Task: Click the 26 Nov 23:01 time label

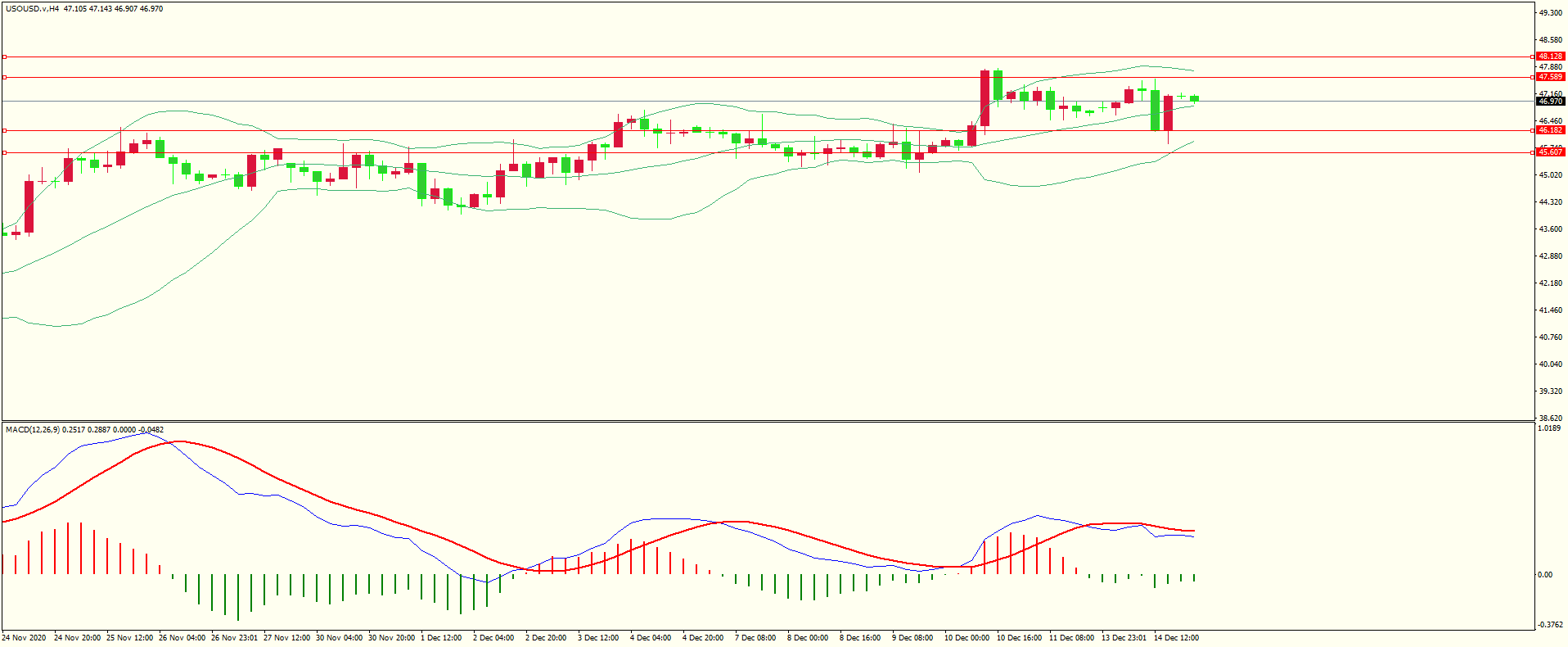Action: pyautogui.click(x=235, y=638)
